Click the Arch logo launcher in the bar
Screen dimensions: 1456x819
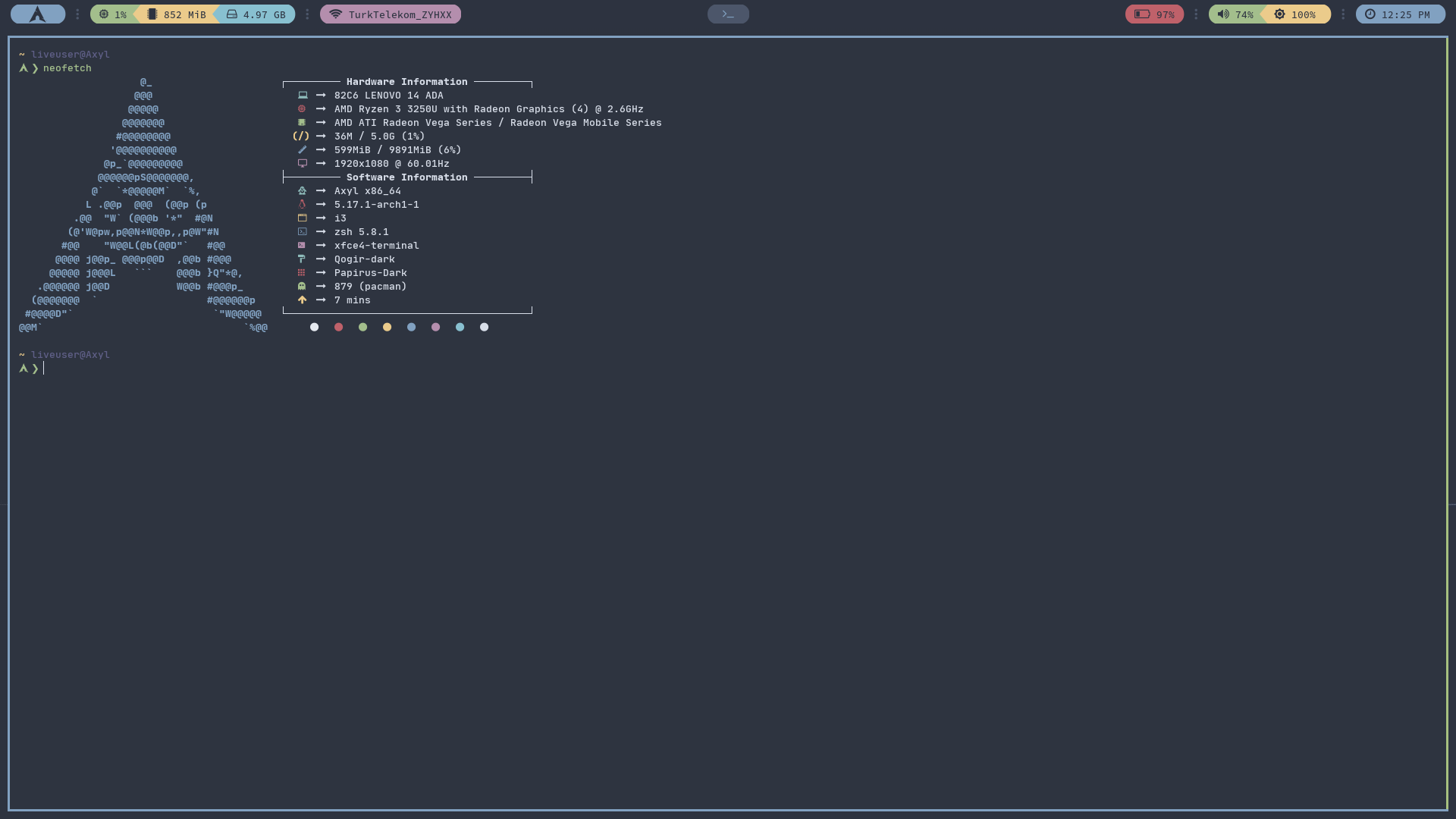(x=37, y=14)
